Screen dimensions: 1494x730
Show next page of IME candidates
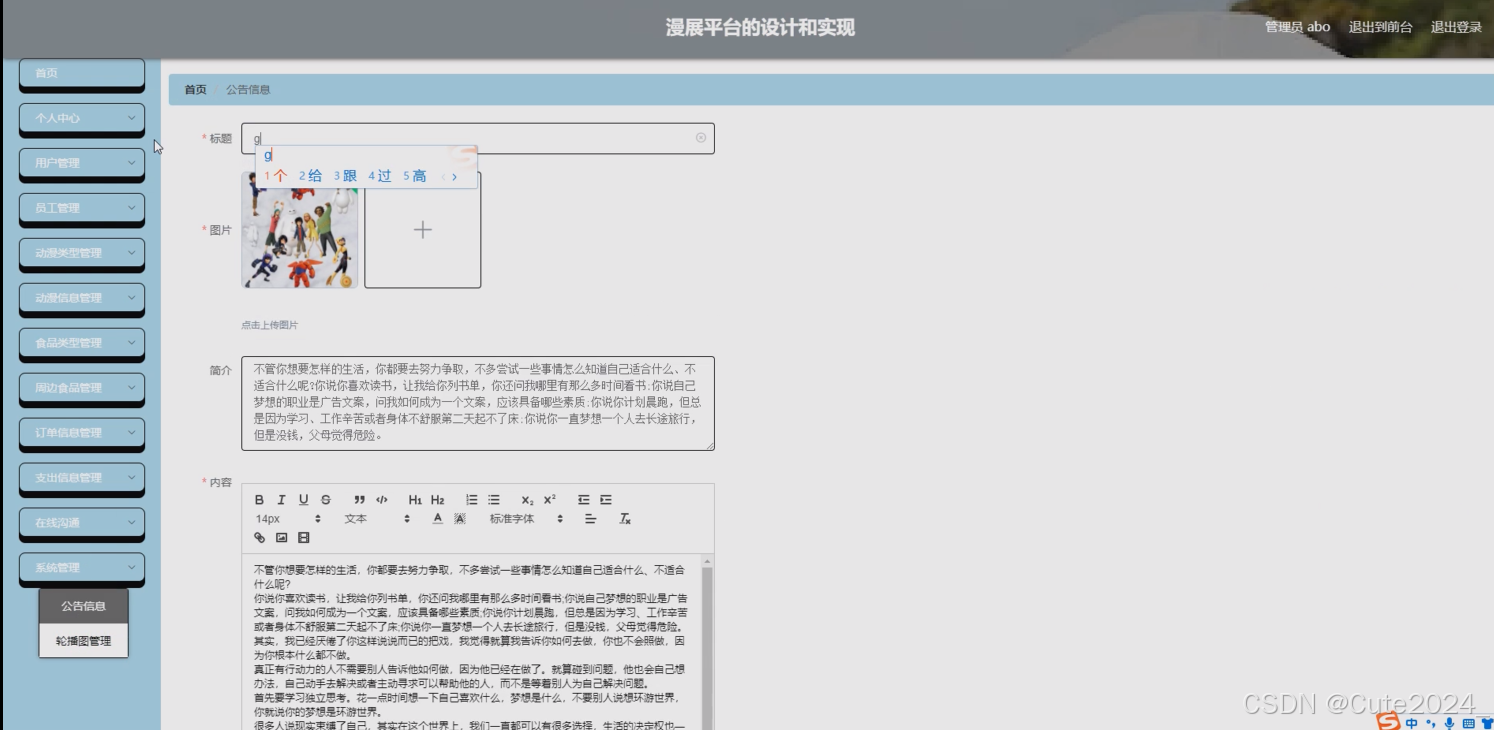point(455,177)
